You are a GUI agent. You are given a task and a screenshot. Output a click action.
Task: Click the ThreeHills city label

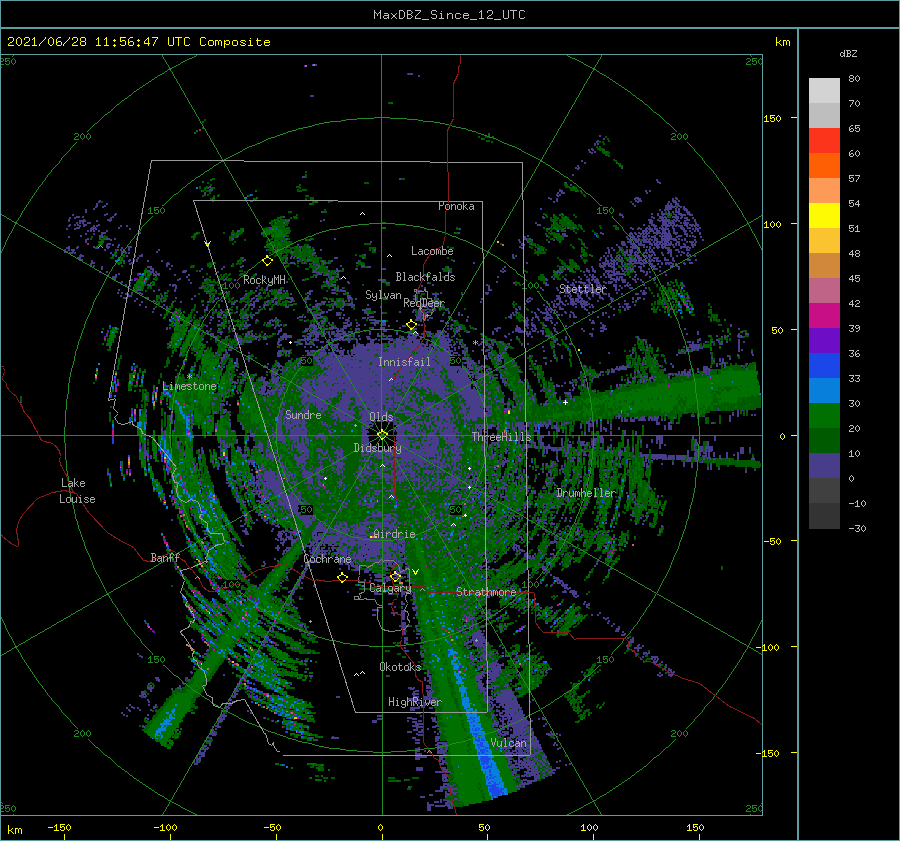(502, 437)
